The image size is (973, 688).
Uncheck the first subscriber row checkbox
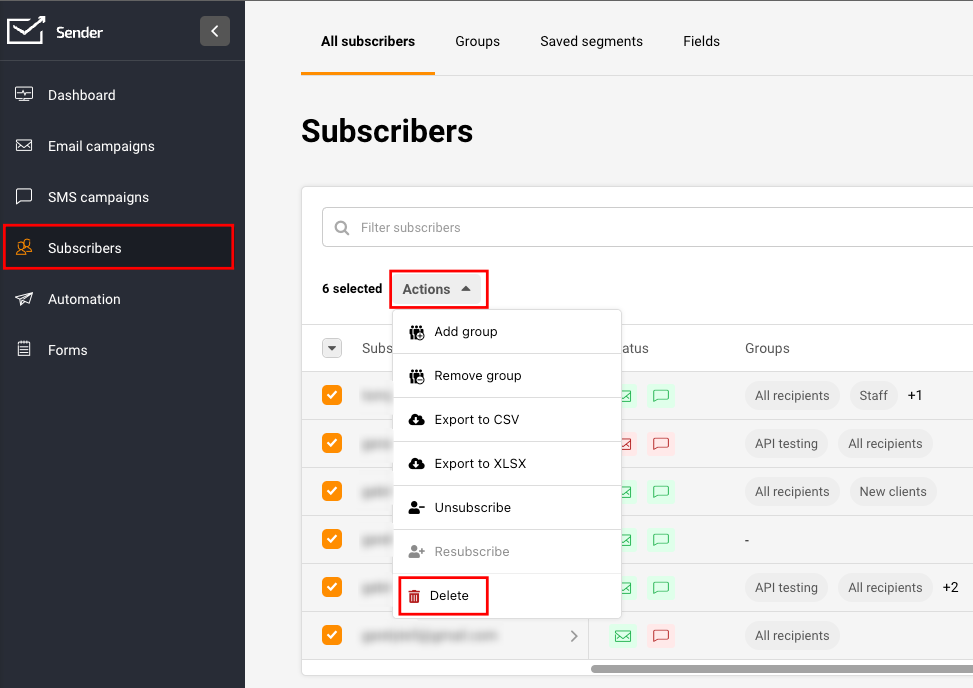pos(332,395)
